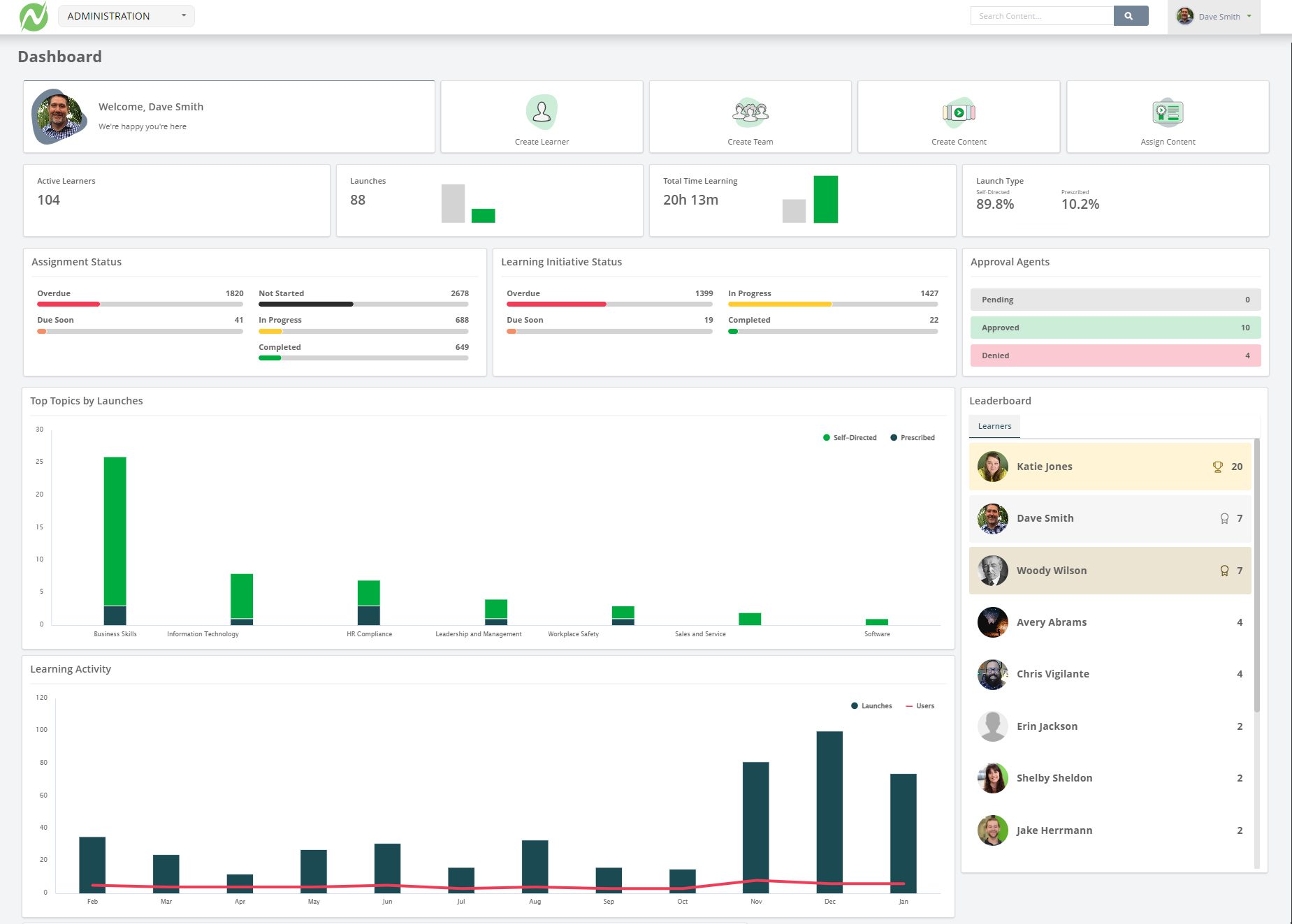Screen dimensions: 1292x924
Task: Toggle Prescribed legend in Top Topics
Action: pos(913,438)
